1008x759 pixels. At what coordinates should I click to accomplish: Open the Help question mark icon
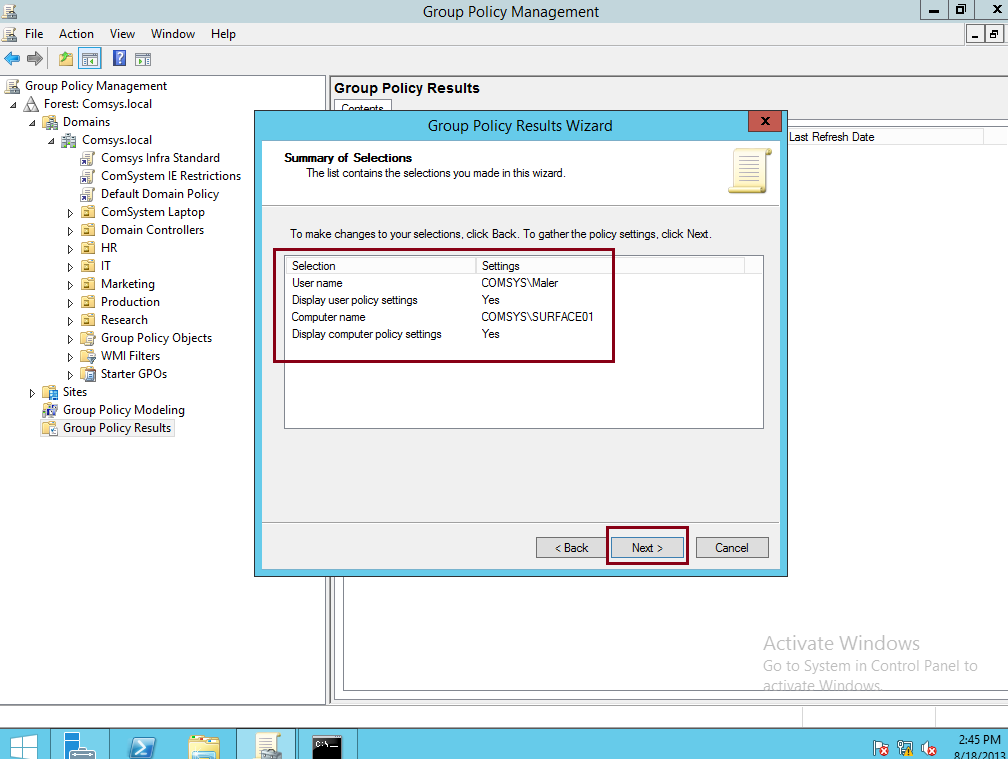(119, 58)
